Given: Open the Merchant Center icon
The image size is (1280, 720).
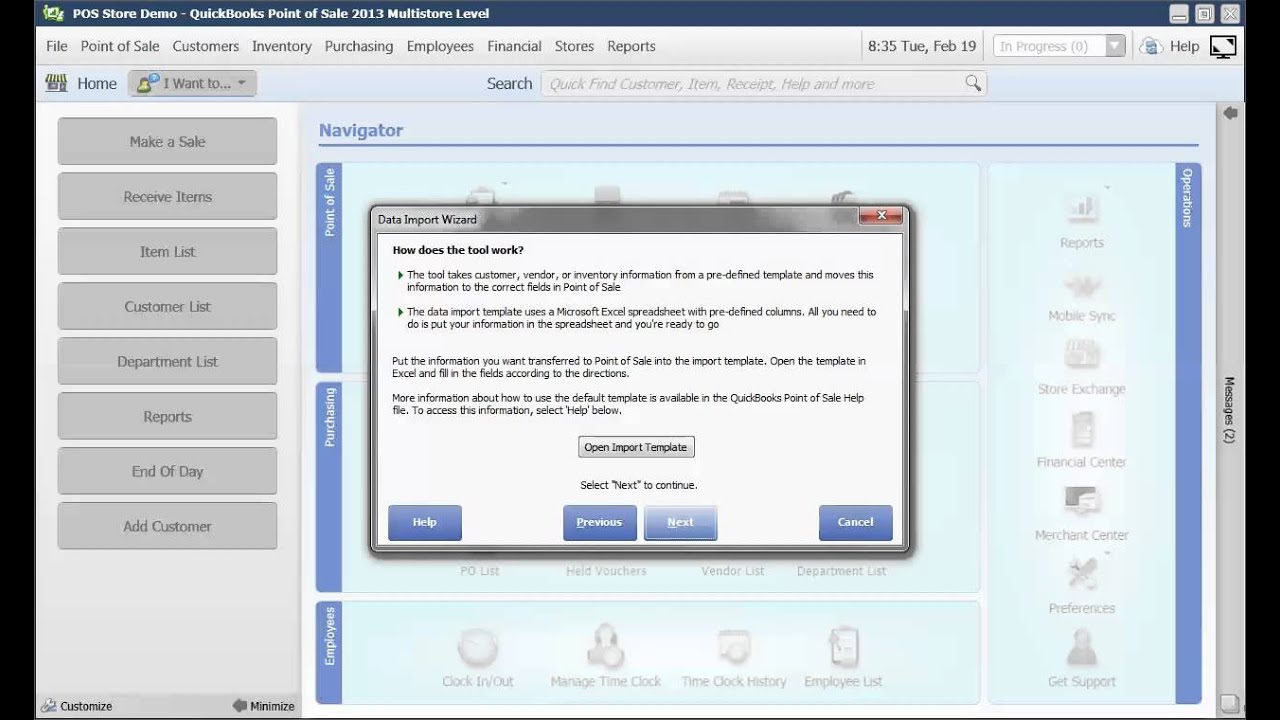Looking at the screenshot, I should tap(1082, 501).
